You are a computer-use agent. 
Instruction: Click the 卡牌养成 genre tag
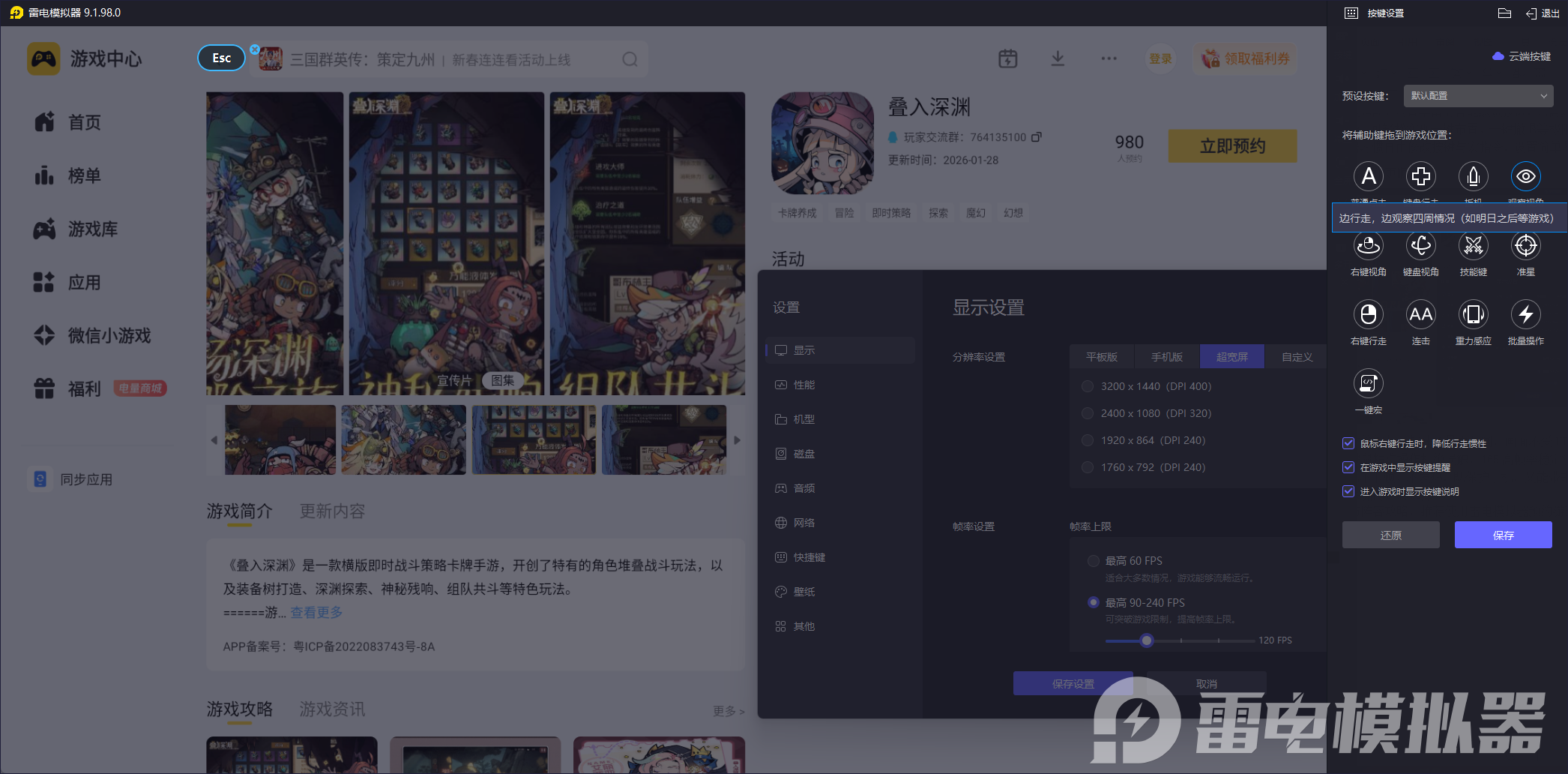(x=797, y=213)
